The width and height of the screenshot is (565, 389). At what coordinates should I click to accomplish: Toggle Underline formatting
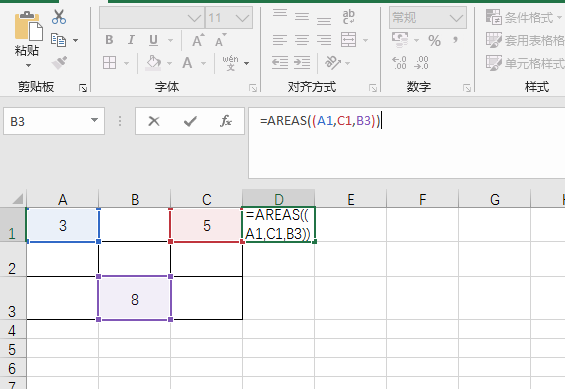tap(154, 40)
